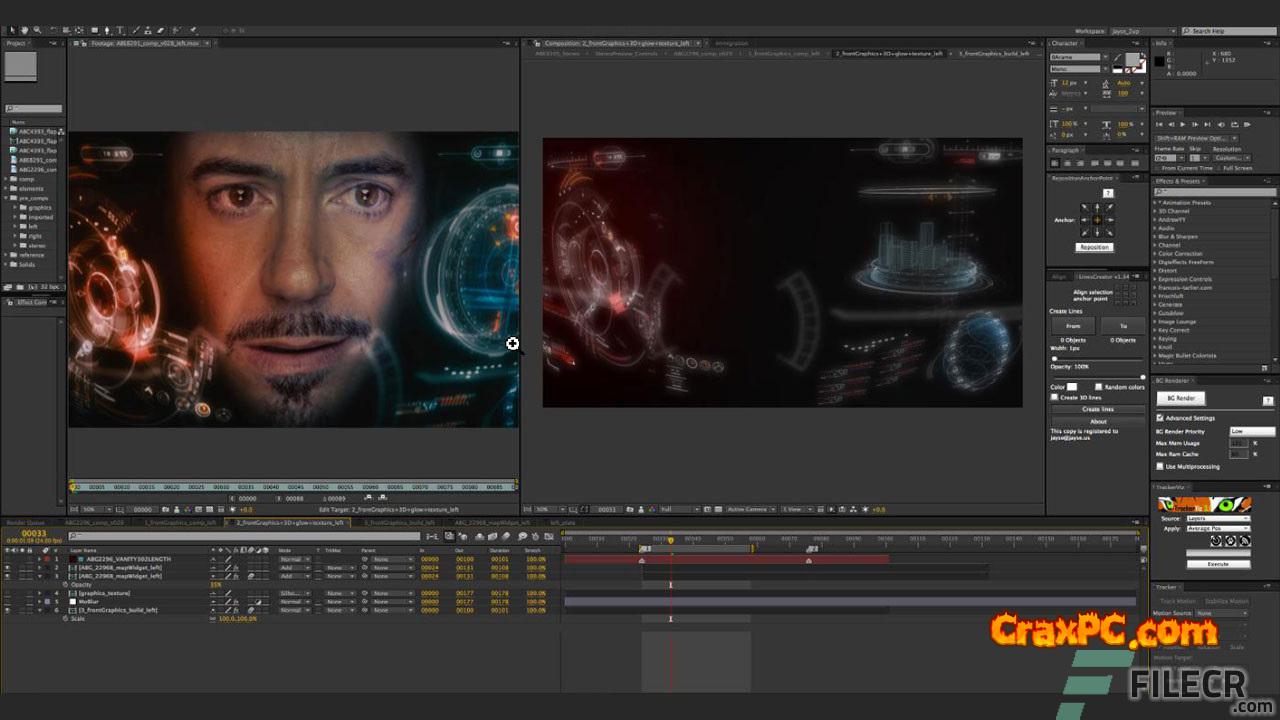
Task: Select the Eraser tool
Action: click(162, 30)
